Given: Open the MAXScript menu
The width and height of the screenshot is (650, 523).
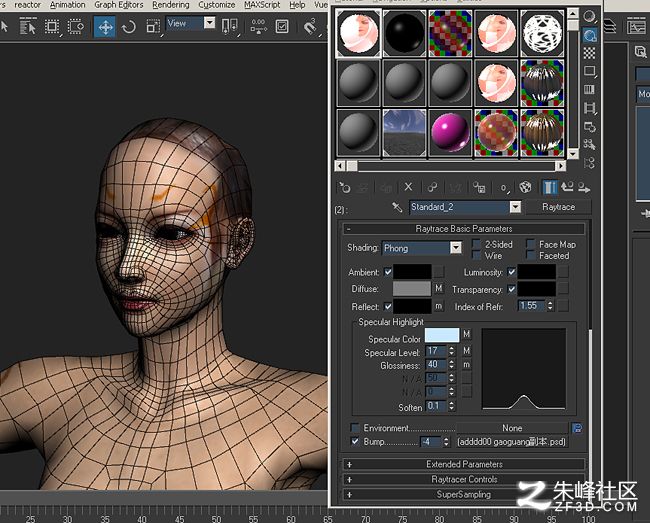Looking at the screenshot, I should pyautogui.click(x=262, y=5).
